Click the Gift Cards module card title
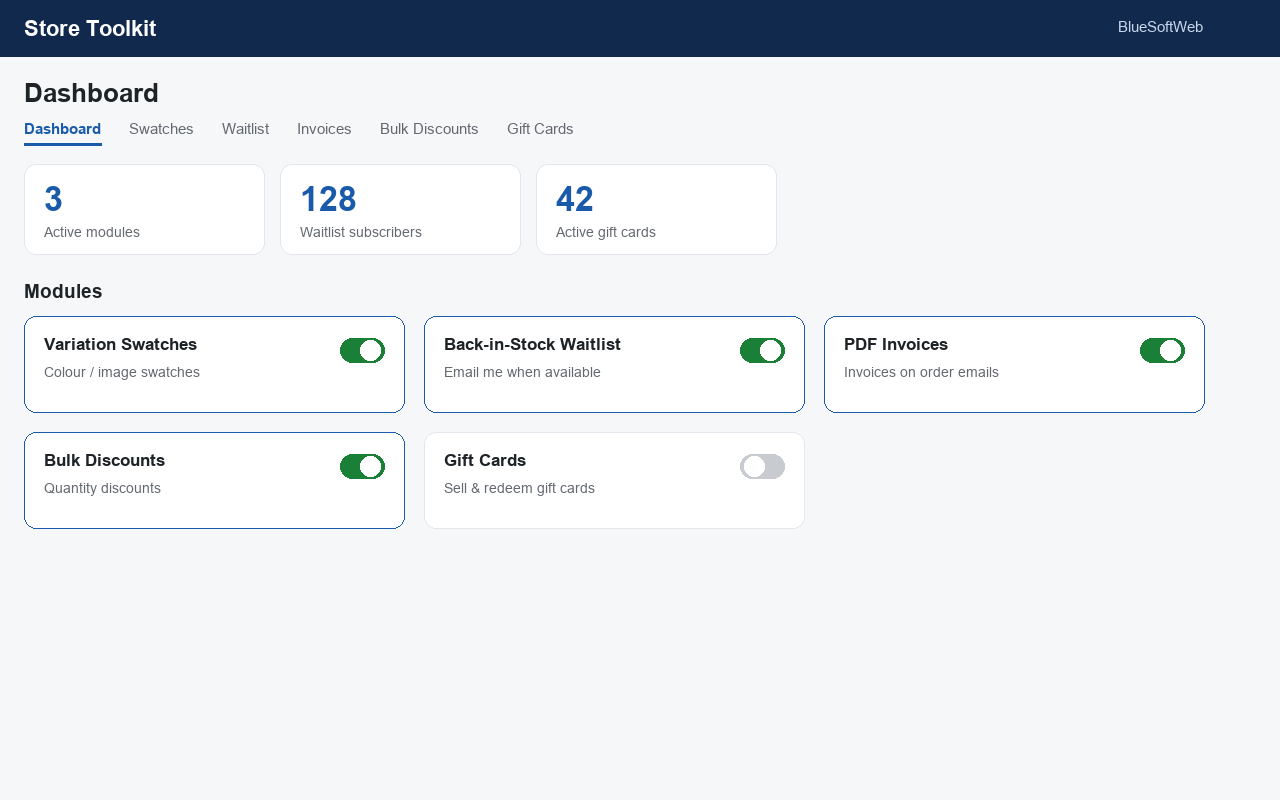Screen dimensions: 1280x800 click(x=485, y=460)
